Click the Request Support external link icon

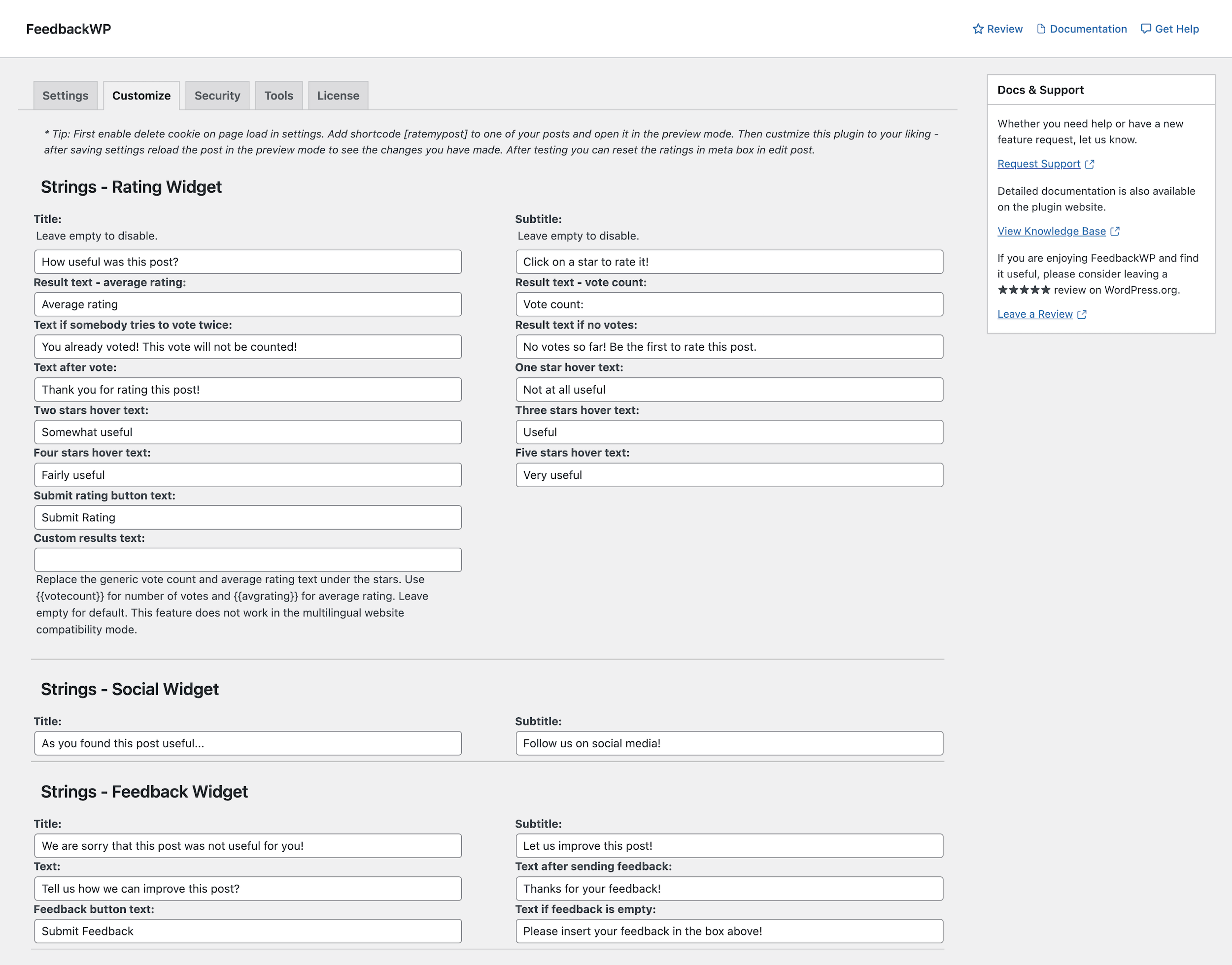point(1090,163)
